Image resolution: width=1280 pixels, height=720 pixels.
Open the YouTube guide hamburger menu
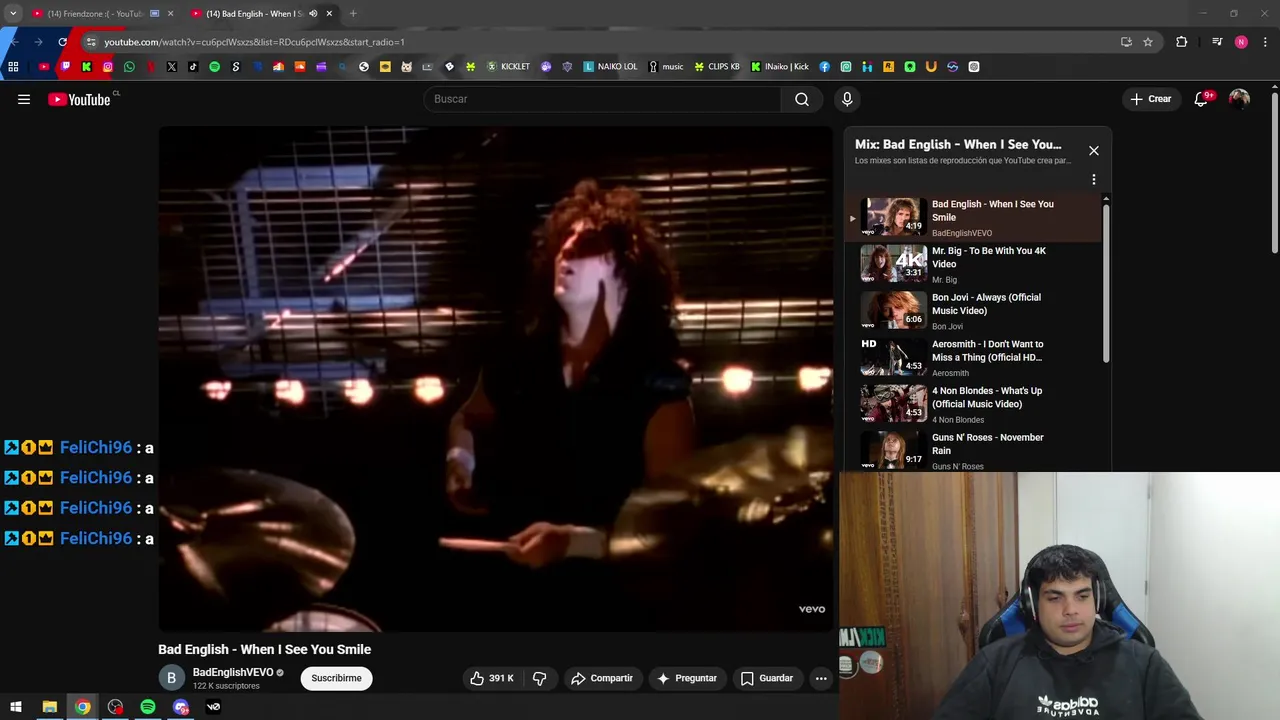24,99
